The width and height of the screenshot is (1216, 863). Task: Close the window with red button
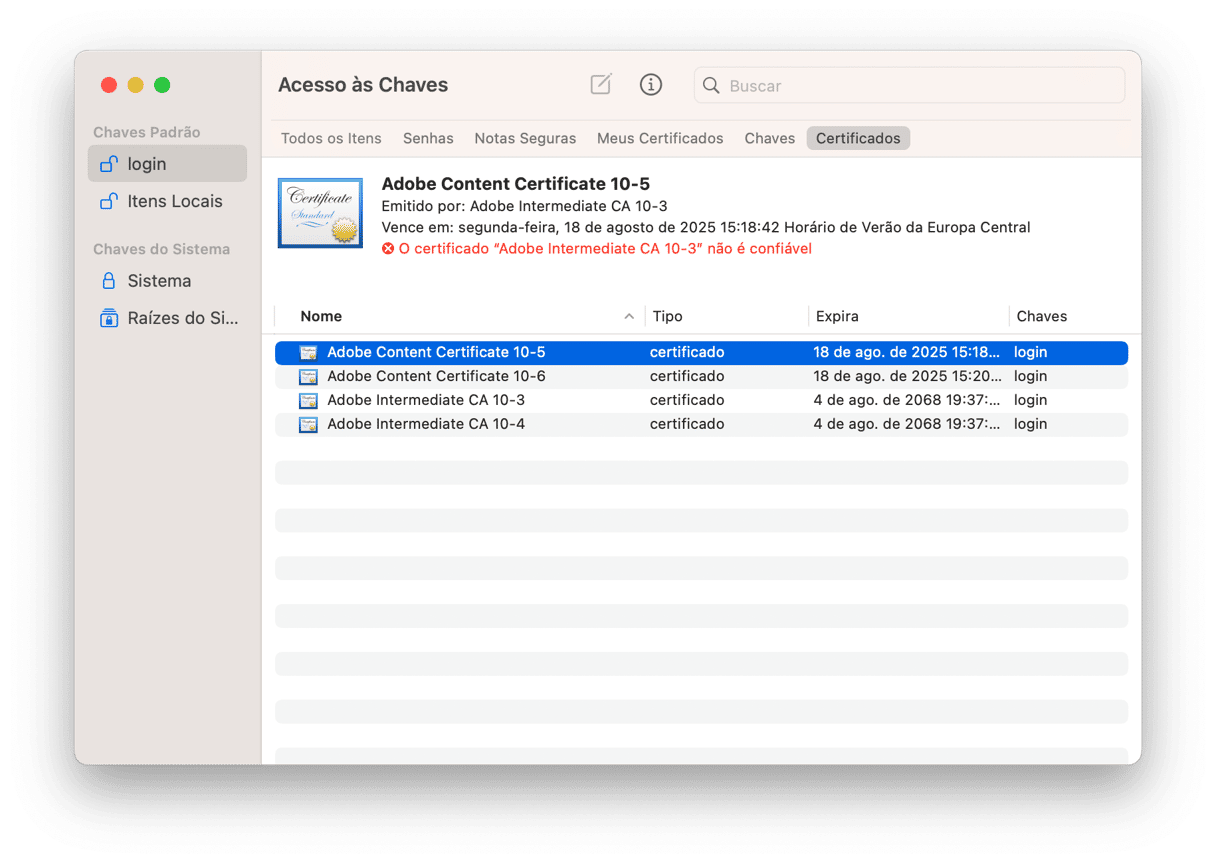(109, 86)
